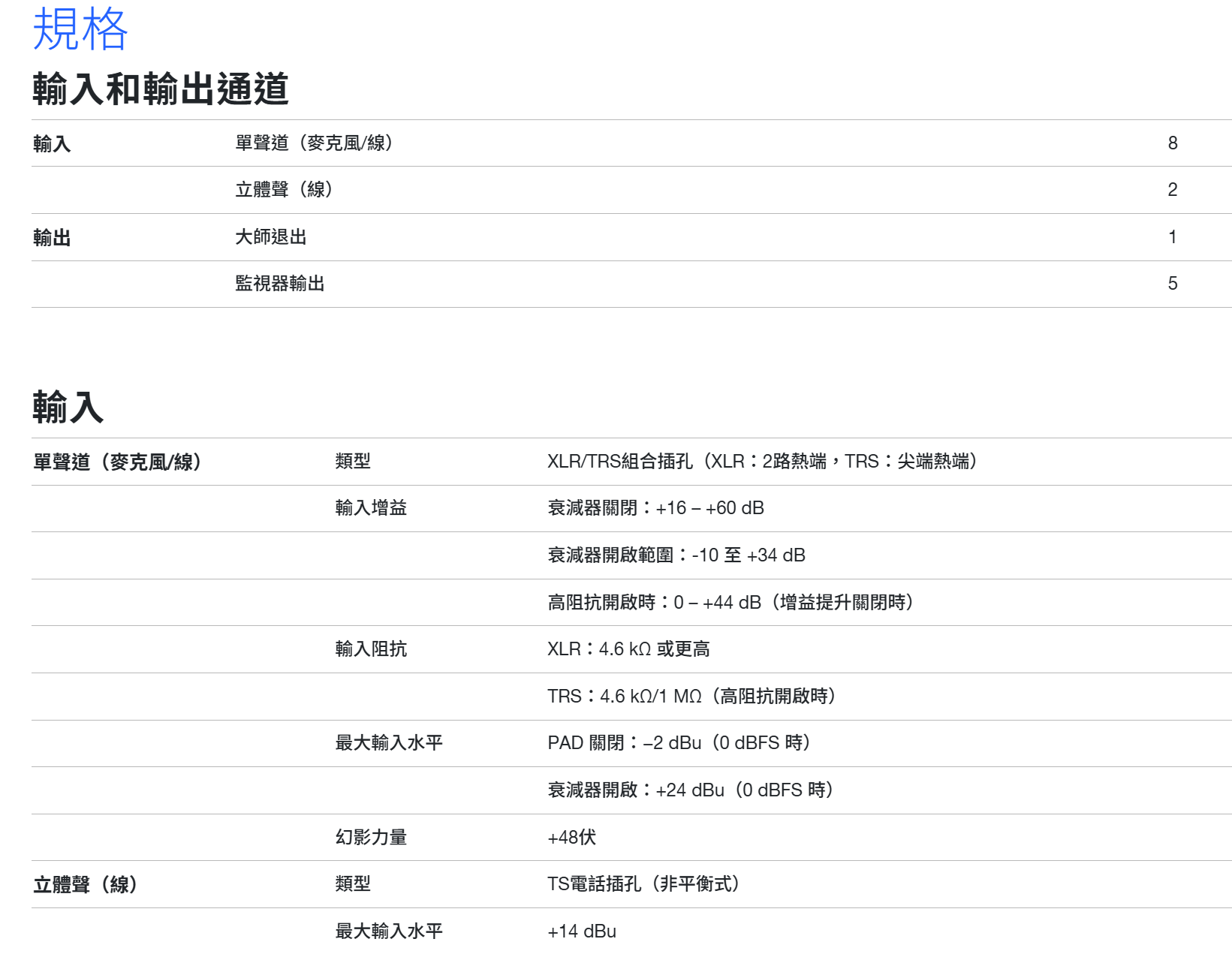Viewport: 1232px width, 954px height.
Task: Select the TRS：4.6 kΩ/1 MΩ impedance value
Action: pos(691,697)
